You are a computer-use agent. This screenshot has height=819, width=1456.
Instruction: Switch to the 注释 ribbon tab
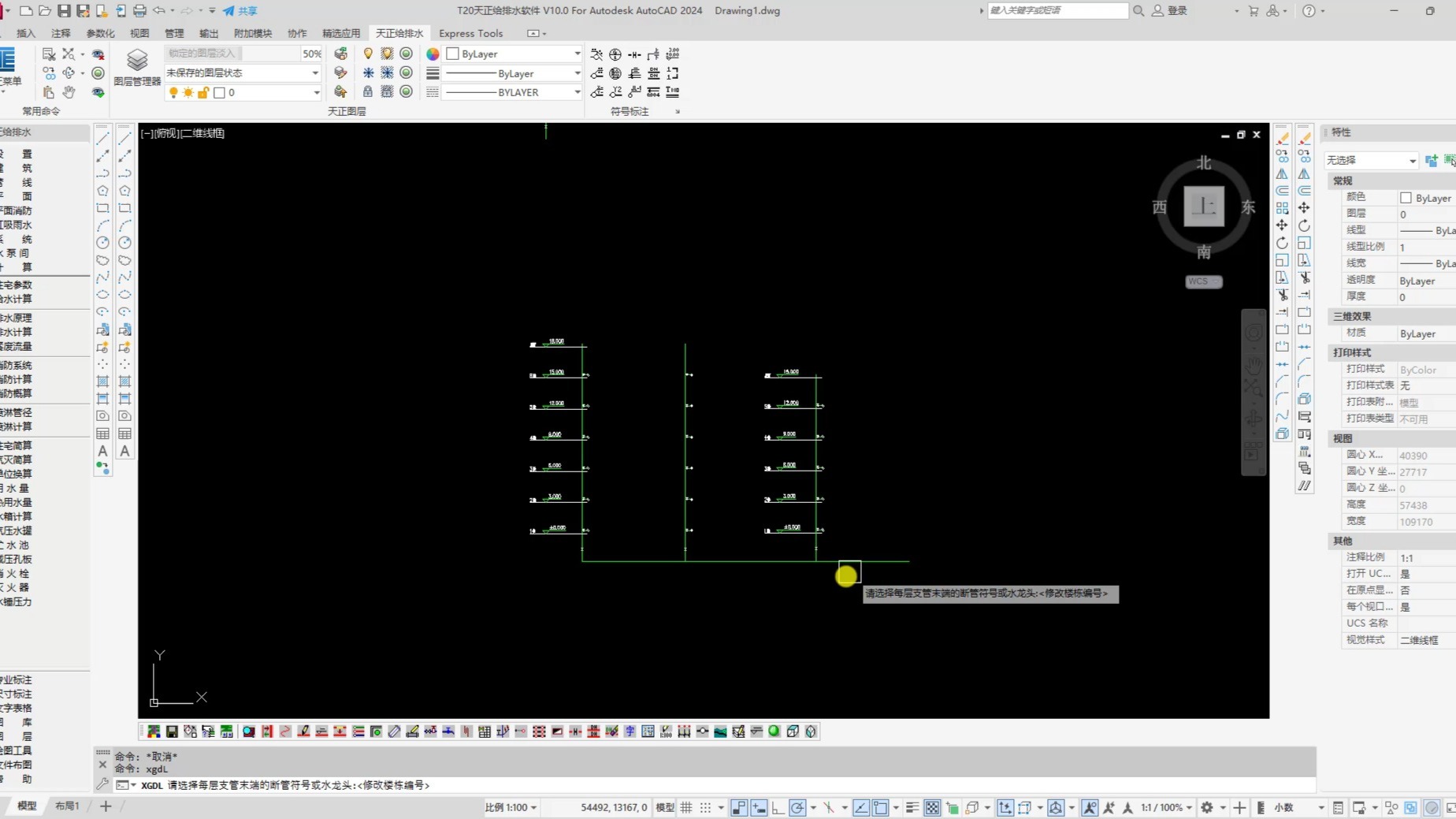click(x=61, y=33)
